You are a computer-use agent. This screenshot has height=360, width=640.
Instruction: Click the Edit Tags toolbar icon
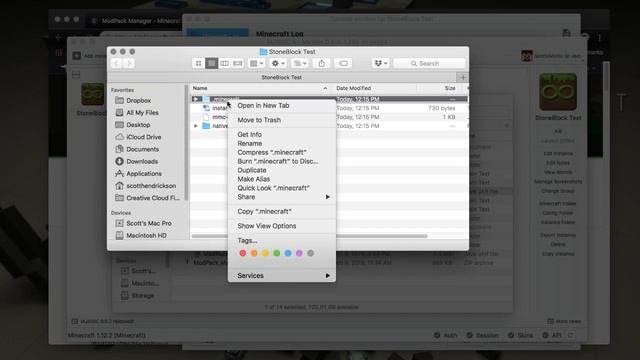[x=343, y=63]
